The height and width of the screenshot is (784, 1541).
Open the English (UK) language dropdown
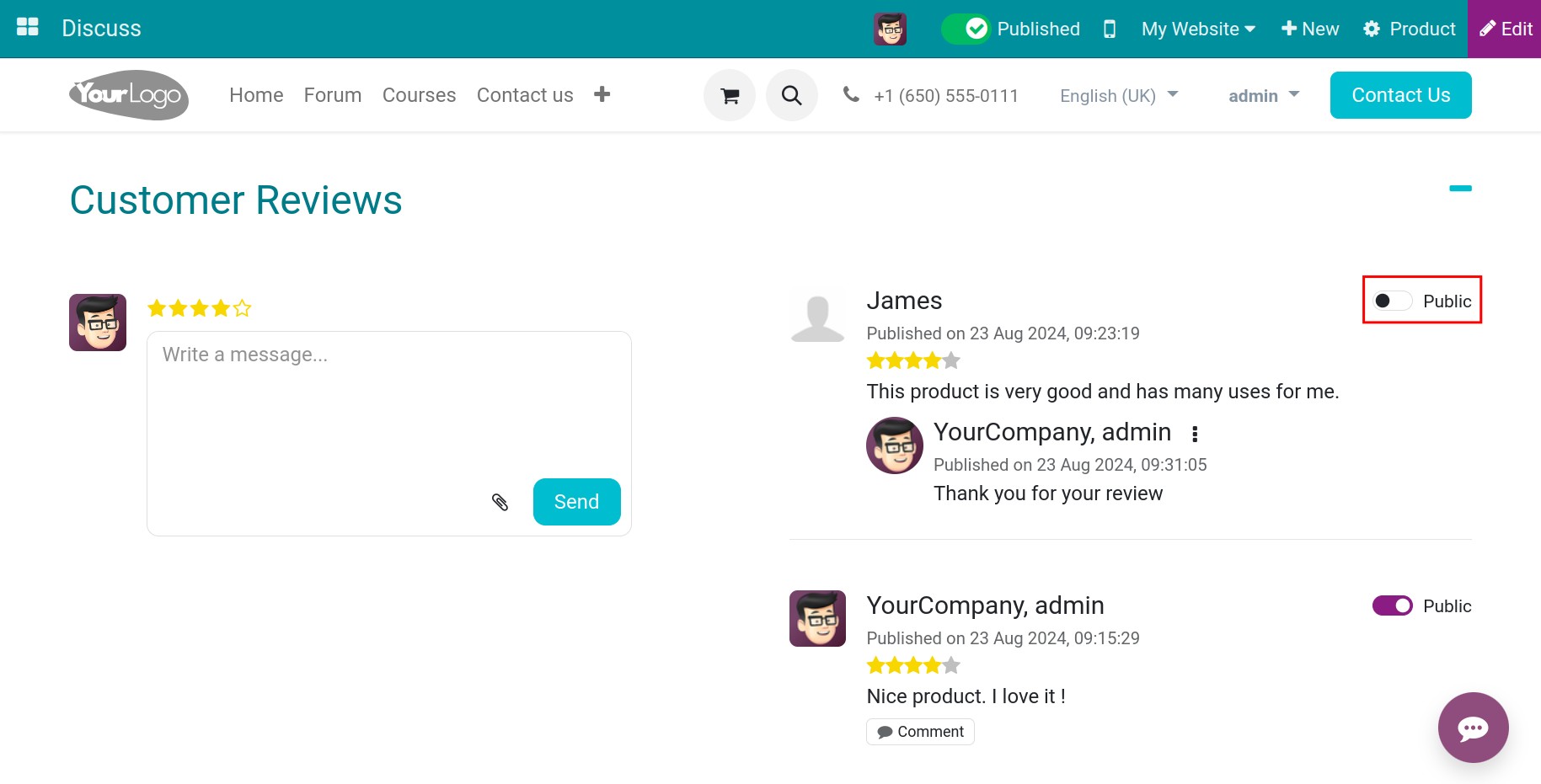coord(1118,96)
